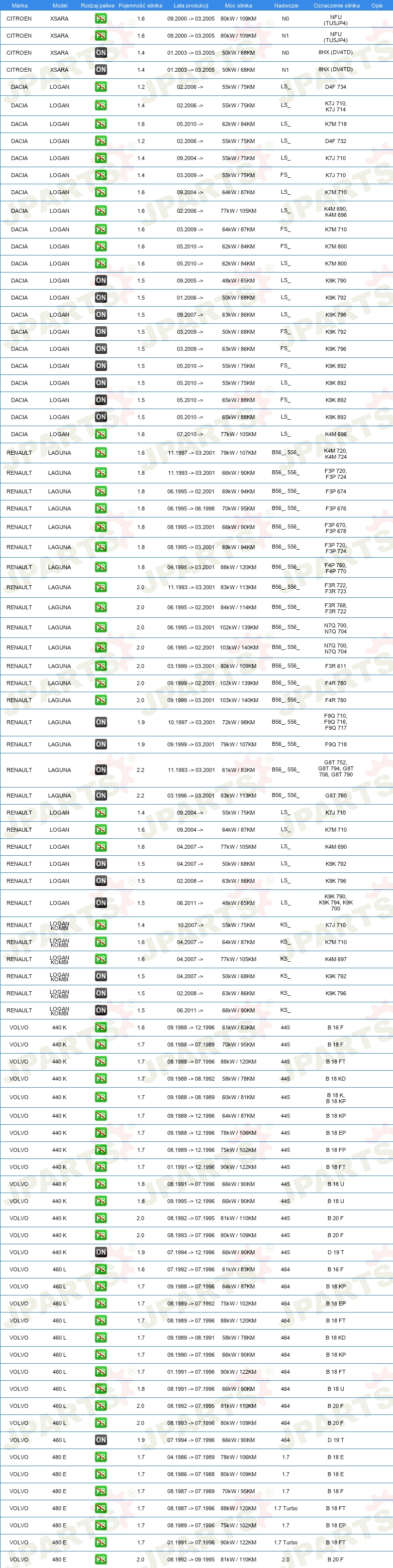Select engine code 'K7M 718' cell
The width and height of the screenshot is (393, 1568).
(x=336, y=124)
